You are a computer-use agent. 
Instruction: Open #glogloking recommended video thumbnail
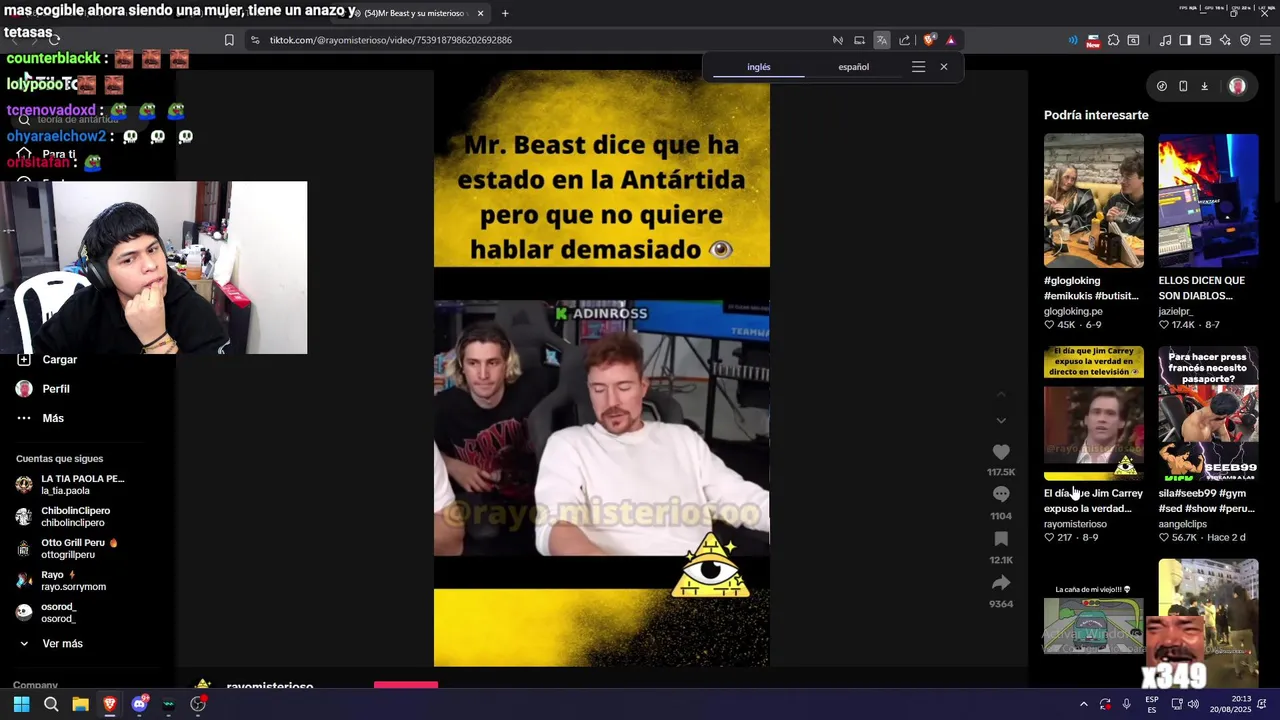(x=1093, y=201)
